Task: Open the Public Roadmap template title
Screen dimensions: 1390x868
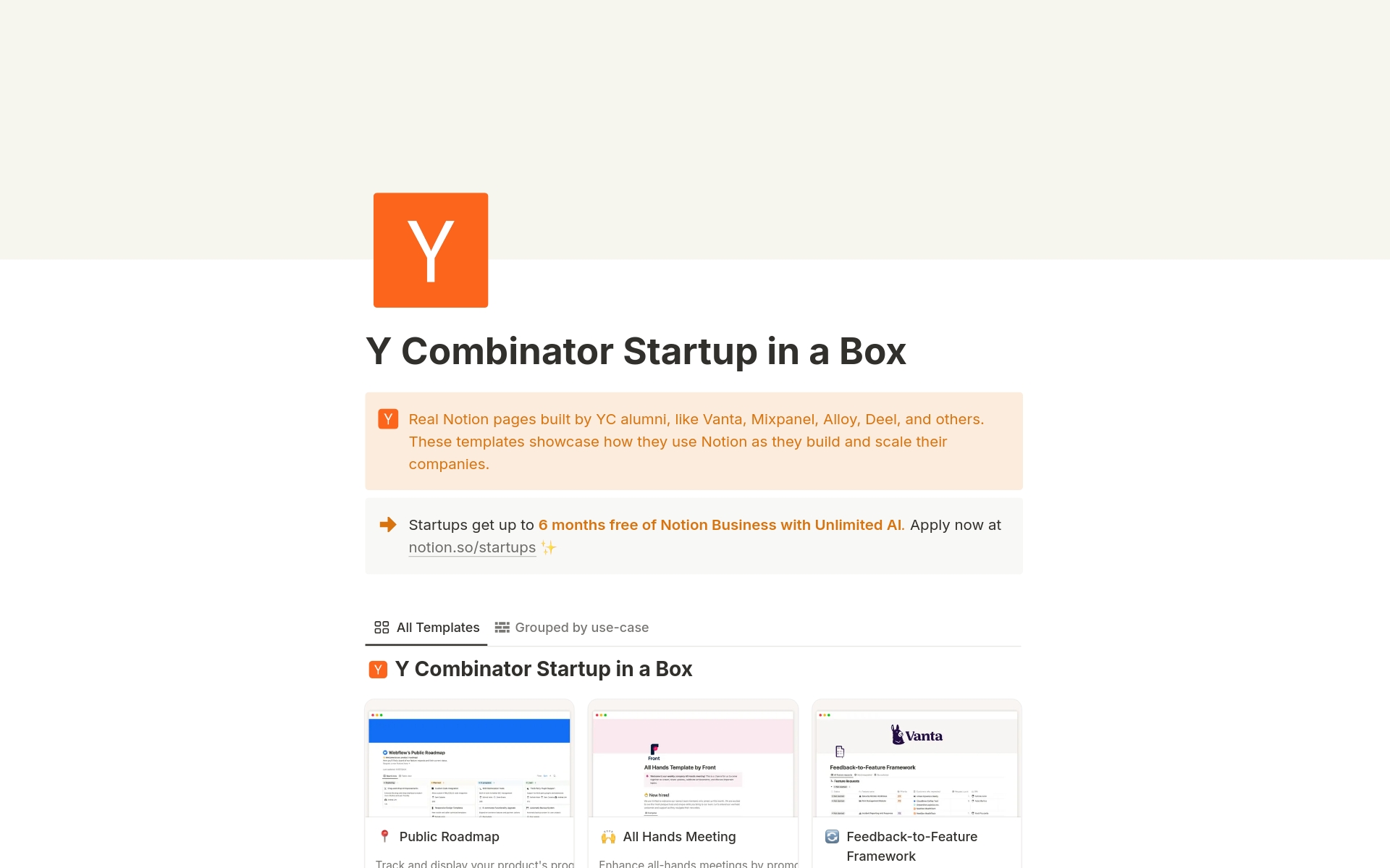Action: [449, 837]
